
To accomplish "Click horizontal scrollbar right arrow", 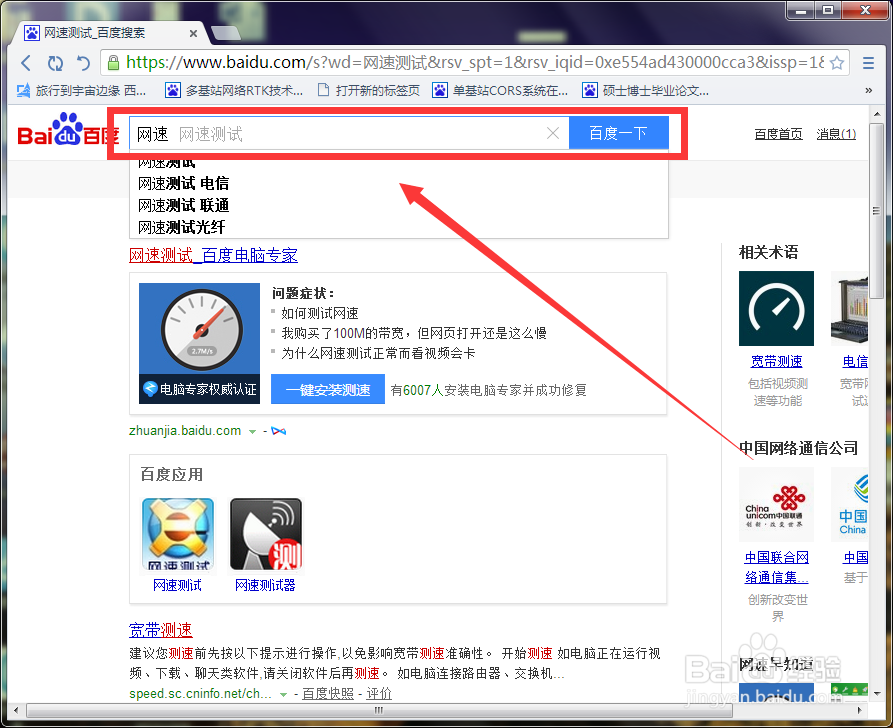I will [x=860, y=710].
